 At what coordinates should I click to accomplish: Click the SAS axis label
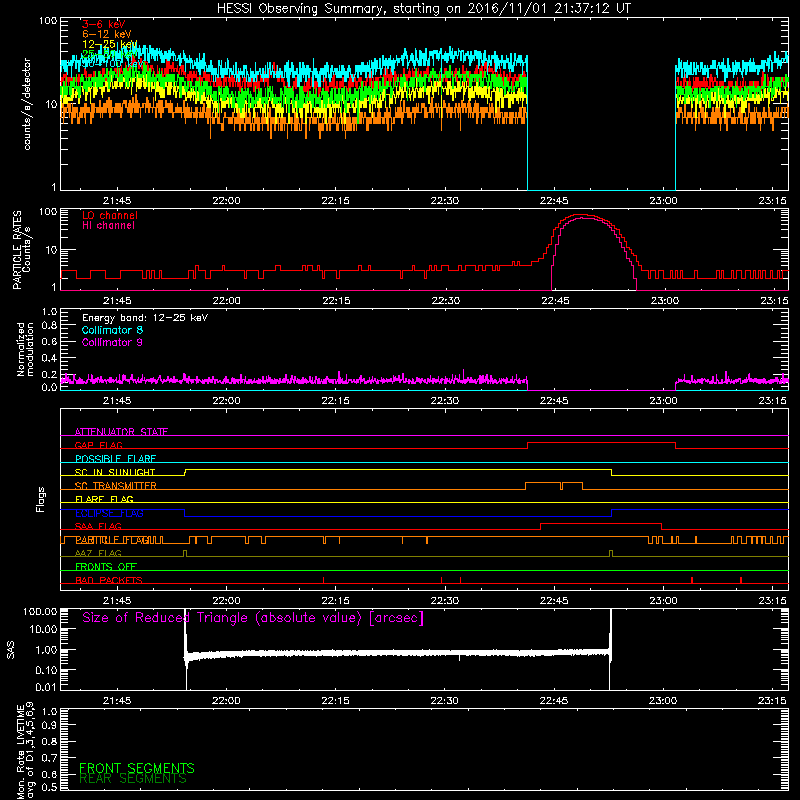pyautogui.click(x=10, y=650)
